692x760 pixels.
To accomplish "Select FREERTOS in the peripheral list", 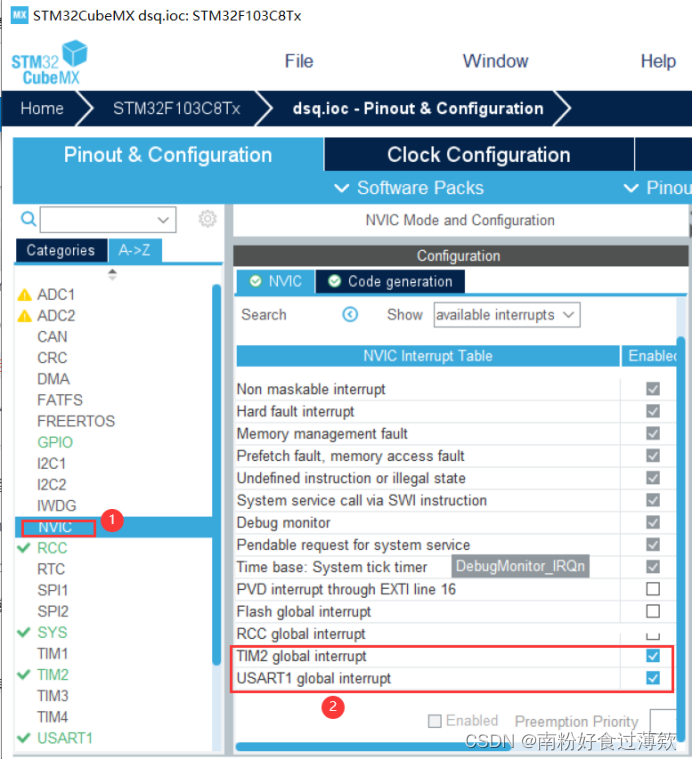I will pos(76,421).
